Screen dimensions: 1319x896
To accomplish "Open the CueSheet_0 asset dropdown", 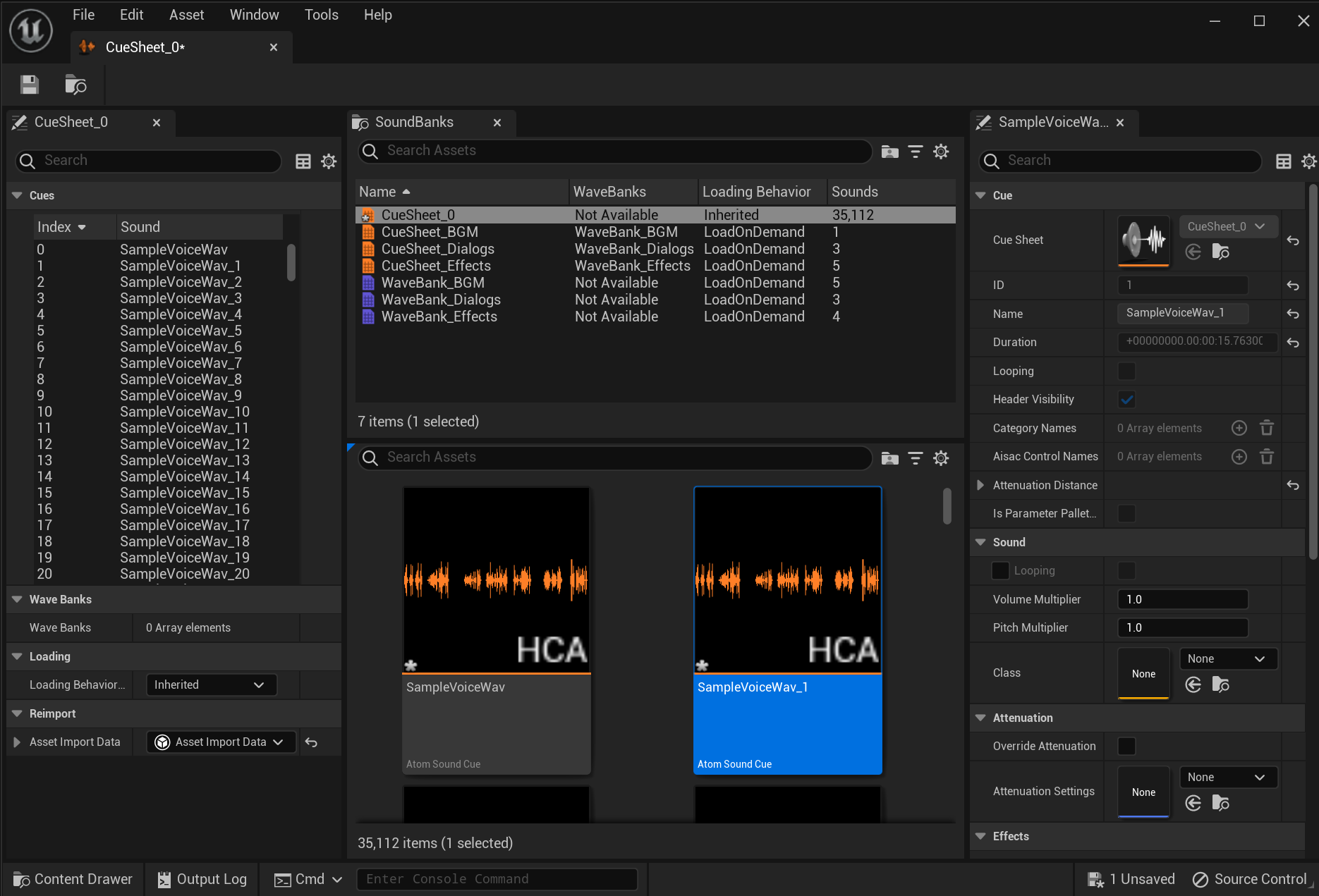I will pyautogui.click(x=1227, y=226).
